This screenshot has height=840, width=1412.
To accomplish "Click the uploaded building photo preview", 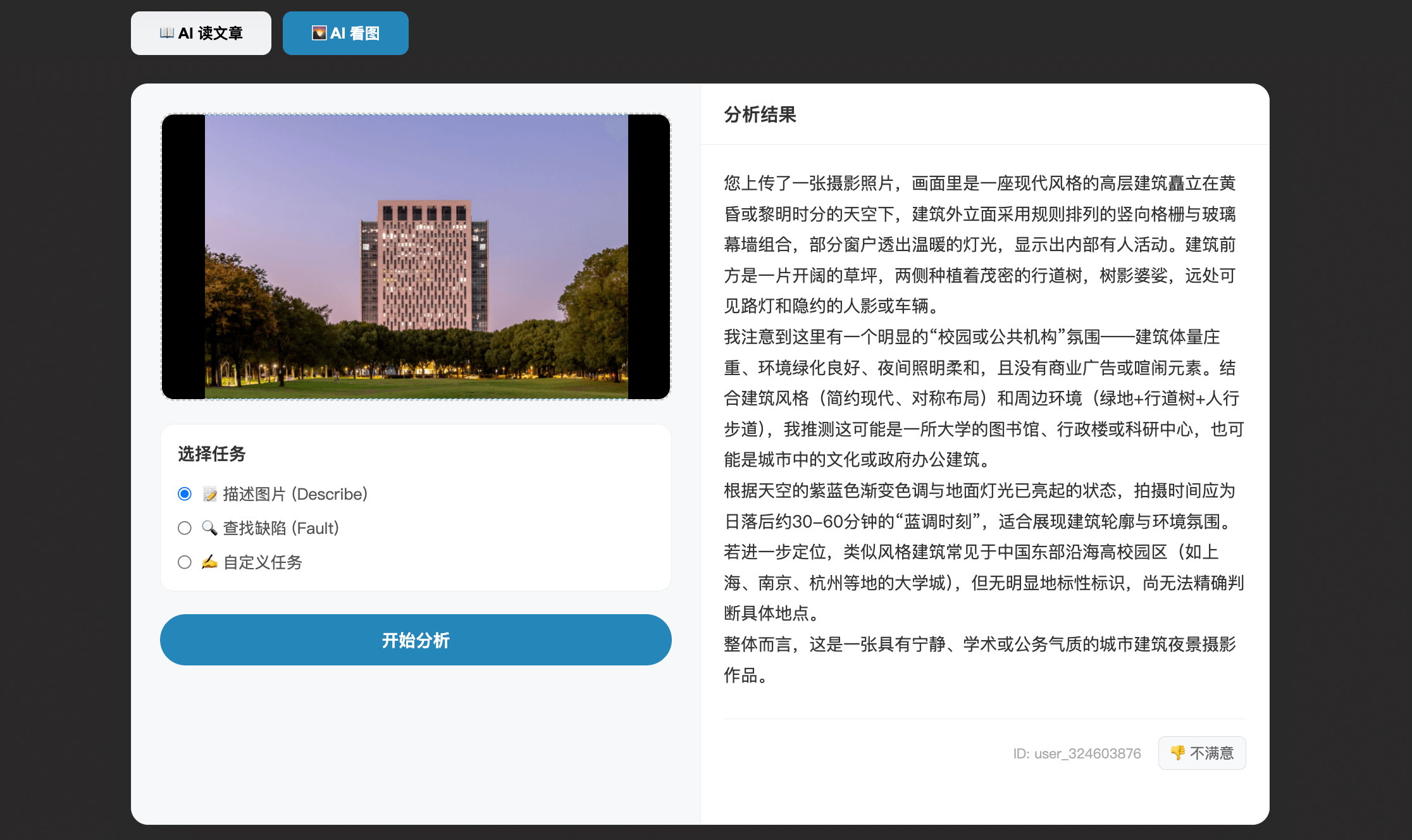I will point(416,257).
